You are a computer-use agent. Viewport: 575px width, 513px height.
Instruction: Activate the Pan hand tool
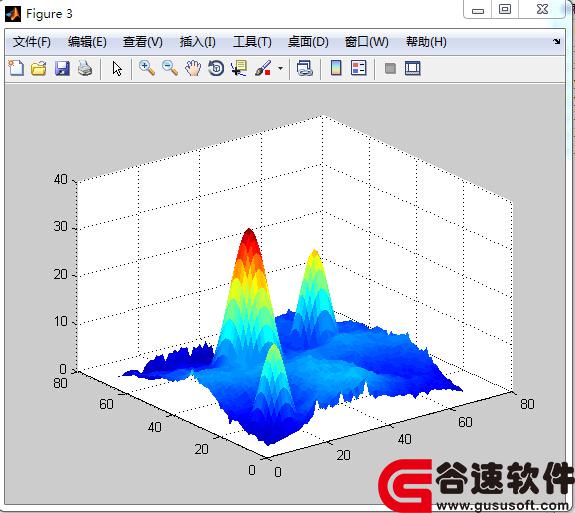193,68
